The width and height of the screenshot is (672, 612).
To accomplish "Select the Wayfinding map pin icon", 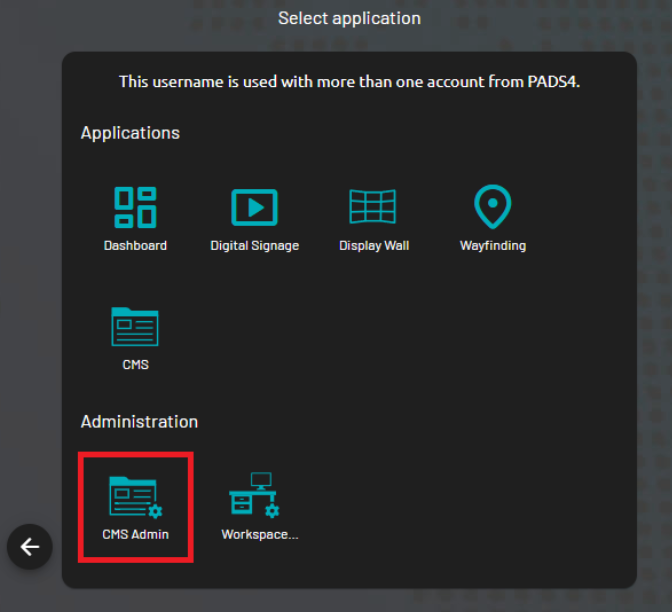I will click(x=492, y=207).
